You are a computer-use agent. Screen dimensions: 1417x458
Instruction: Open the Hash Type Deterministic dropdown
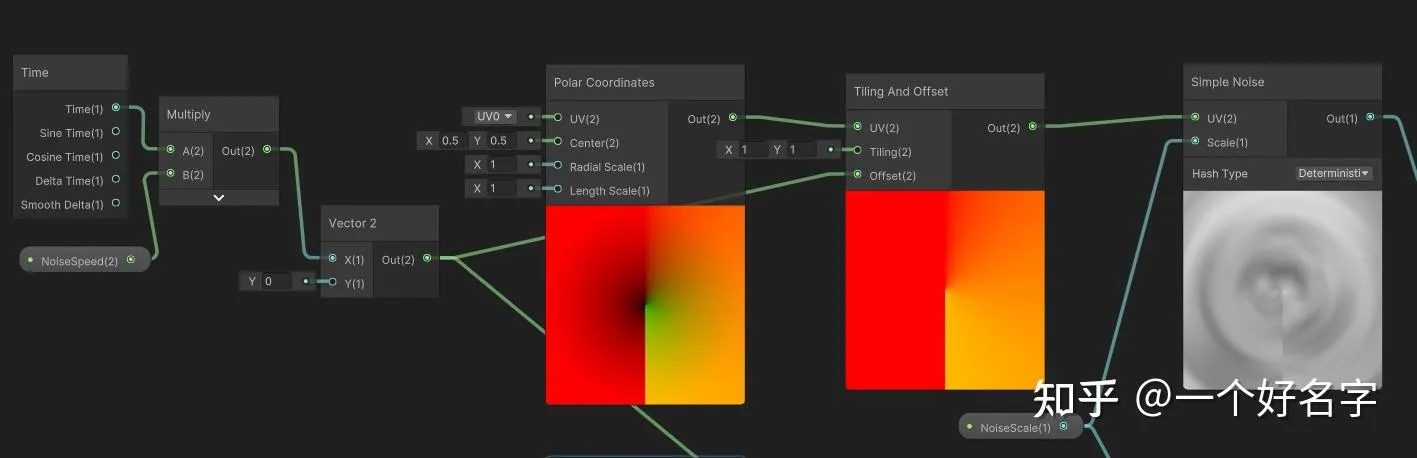pyautogui.click(x=1333, y=173)
